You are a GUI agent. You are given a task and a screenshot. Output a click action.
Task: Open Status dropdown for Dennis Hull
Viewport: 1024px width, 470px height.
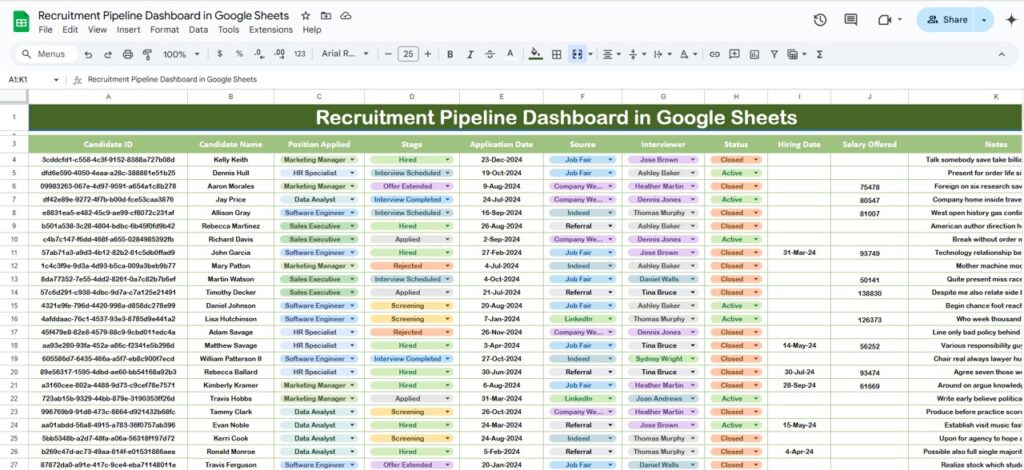756,173
